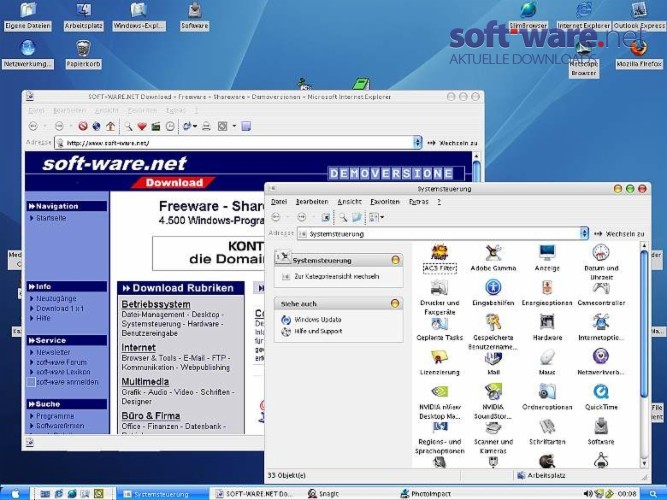Open Favoriten menu in Systemsteuerung

(385, 201)
